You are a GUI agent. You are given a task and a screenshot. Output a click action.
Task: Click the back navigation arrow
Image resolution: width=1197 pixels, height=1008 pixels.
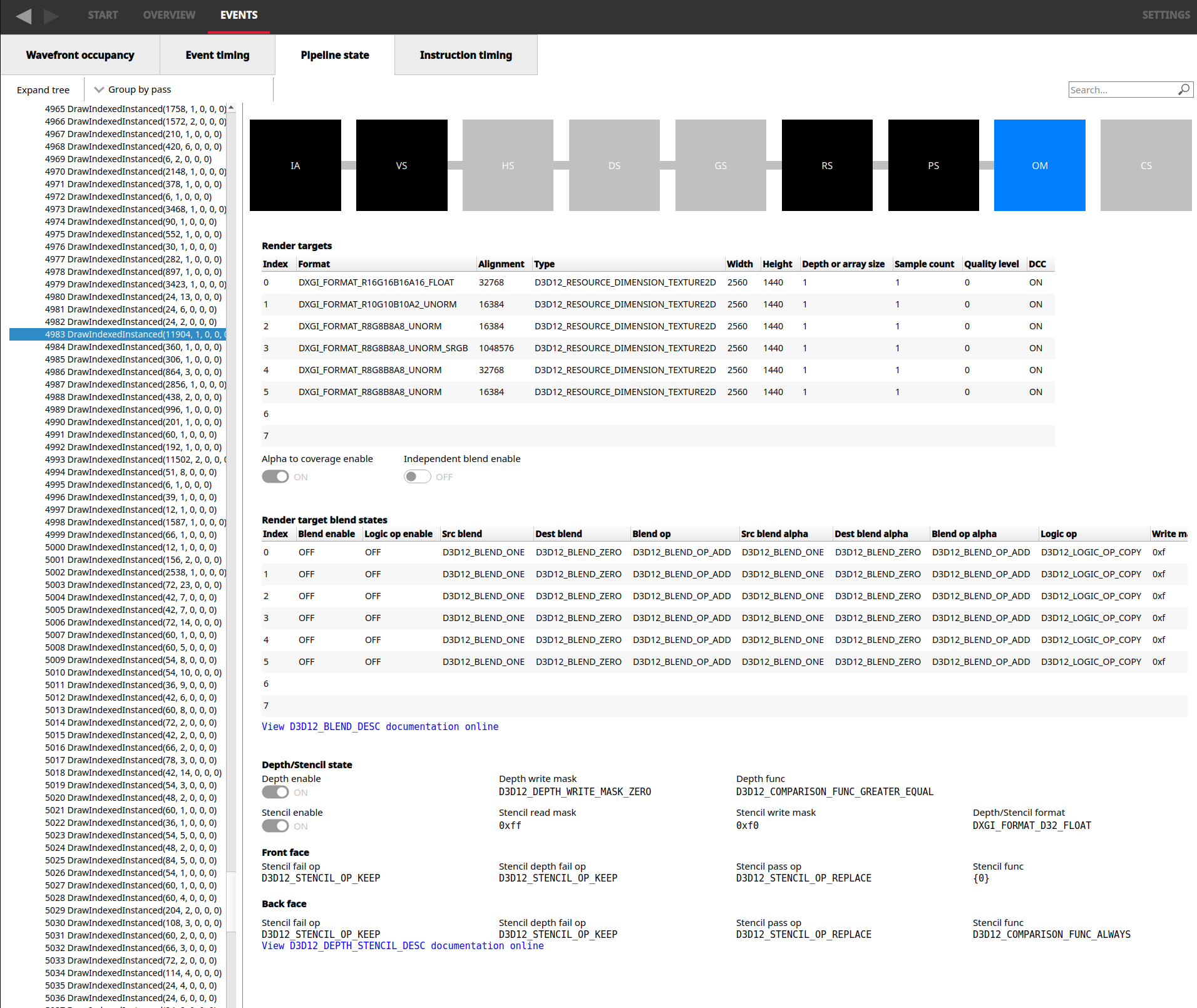point(24,16)
